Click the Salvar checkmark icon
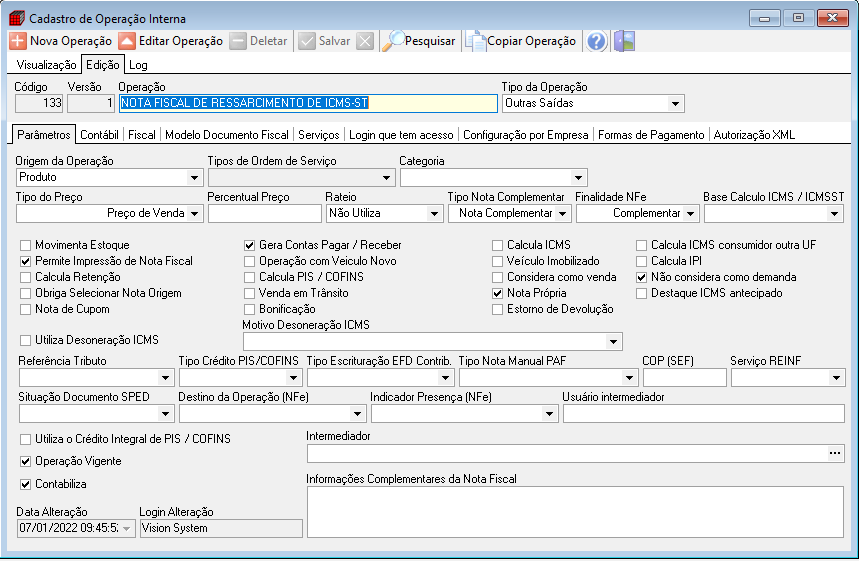 (x=307, y=41)
